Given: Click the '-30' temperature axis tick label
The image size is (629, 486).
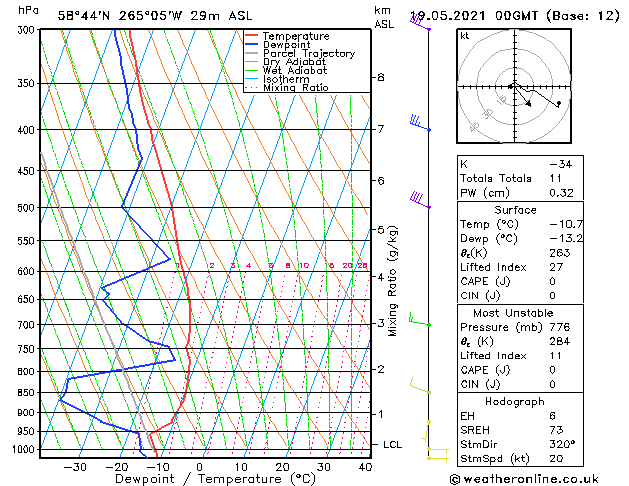Looking at the screenshot, I should click(75, 468).
